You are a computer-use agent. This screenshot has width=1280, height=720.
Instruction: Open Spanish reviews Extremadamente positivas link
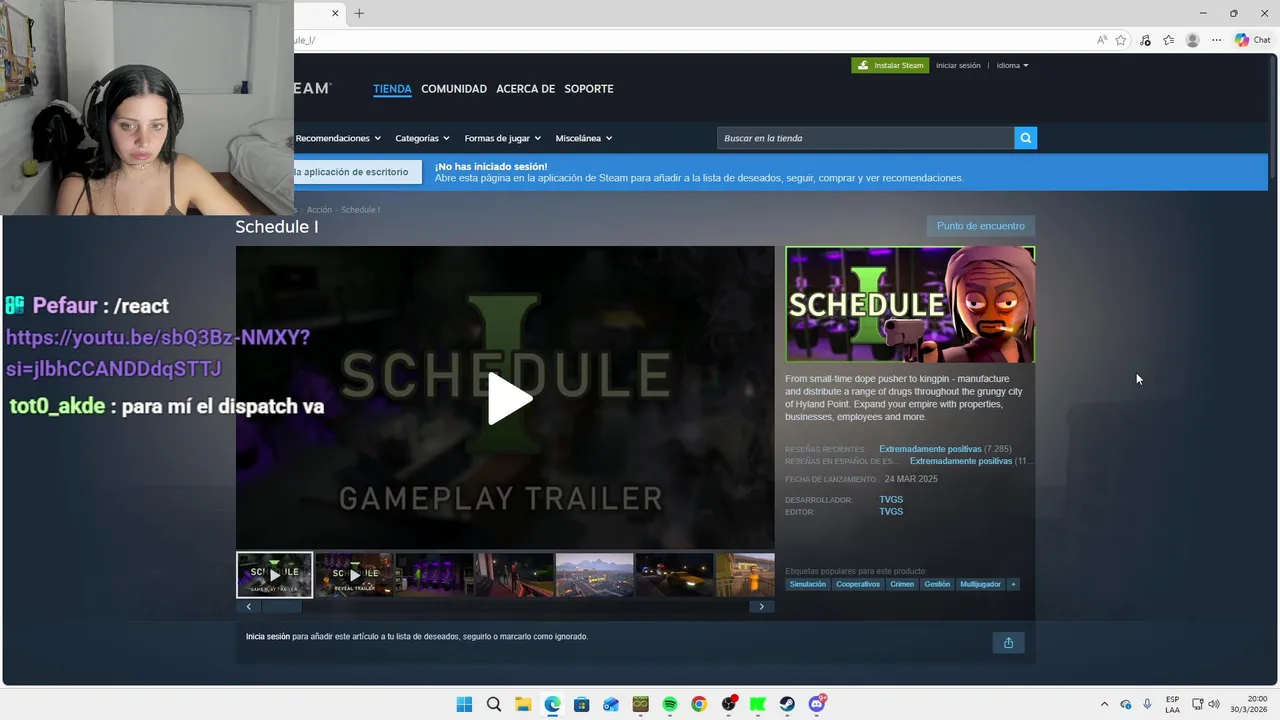click(x=961, y=461)
